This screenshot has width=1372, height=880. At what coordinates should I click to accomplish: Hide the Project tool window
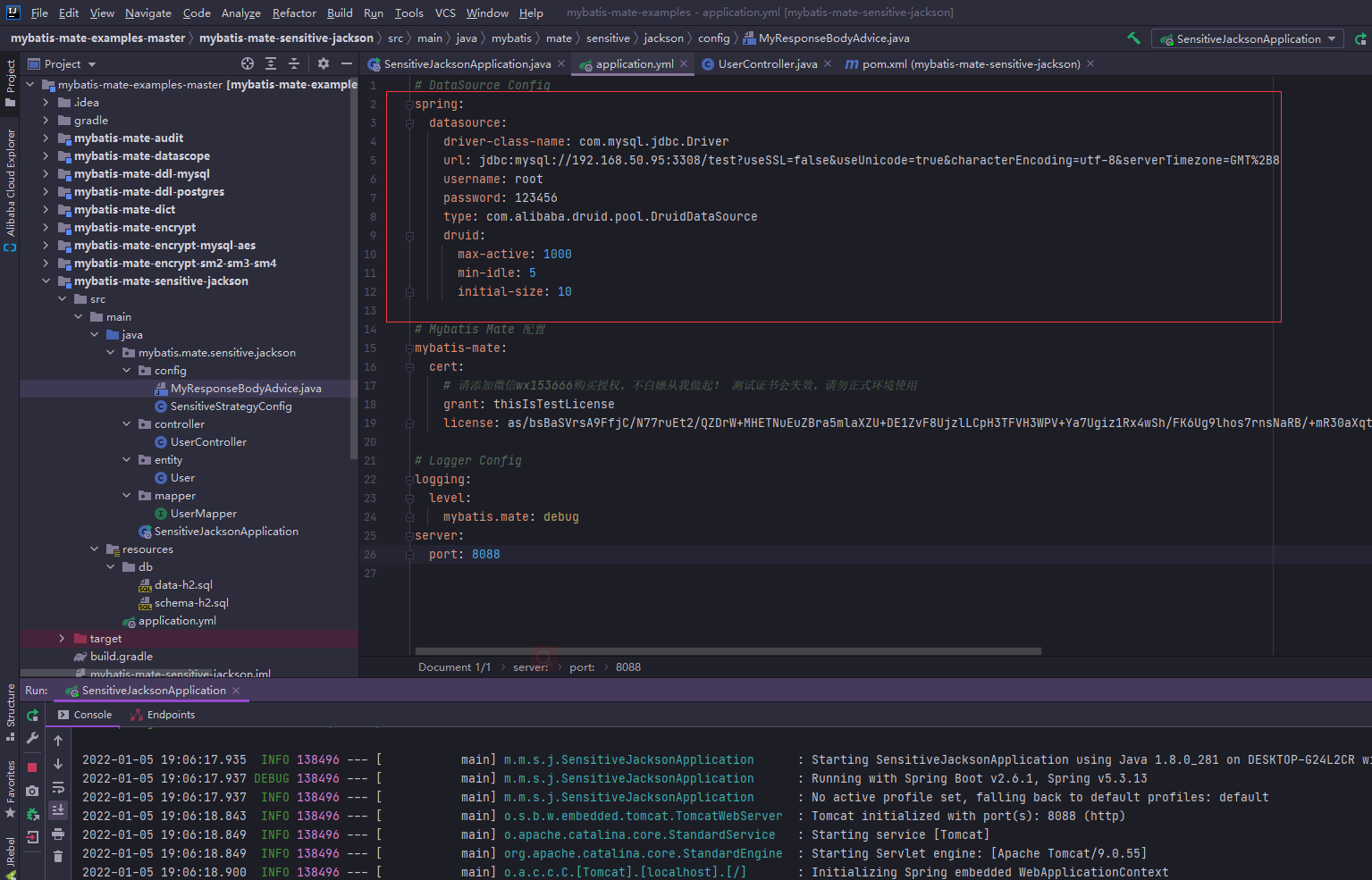tap(347, 63)
